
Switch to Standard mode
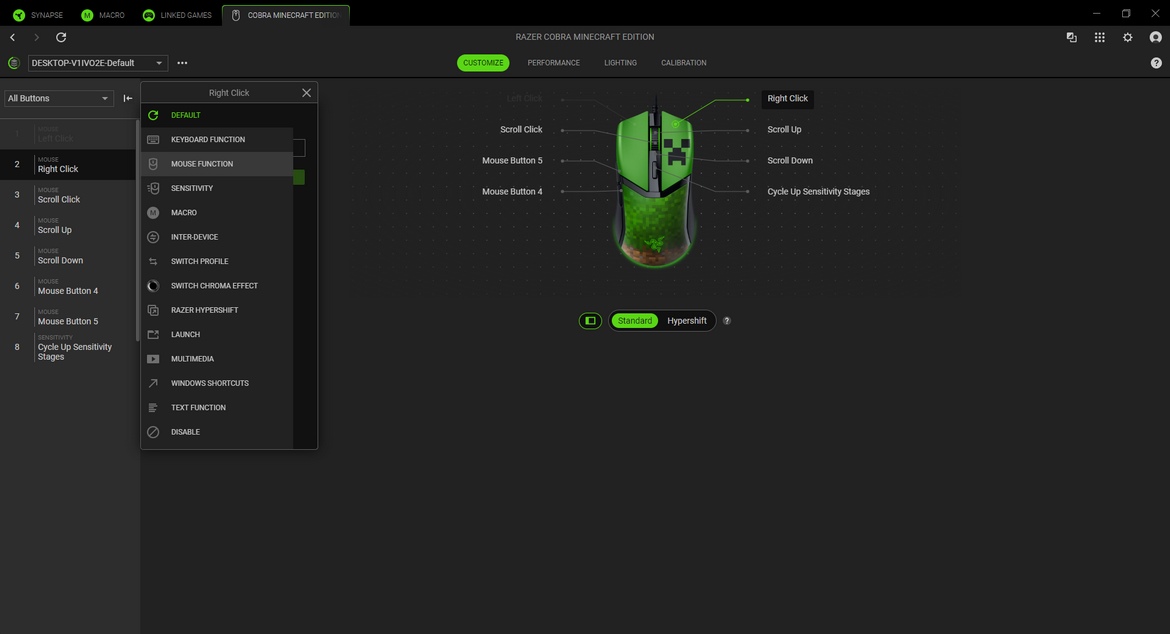[635, 321]
